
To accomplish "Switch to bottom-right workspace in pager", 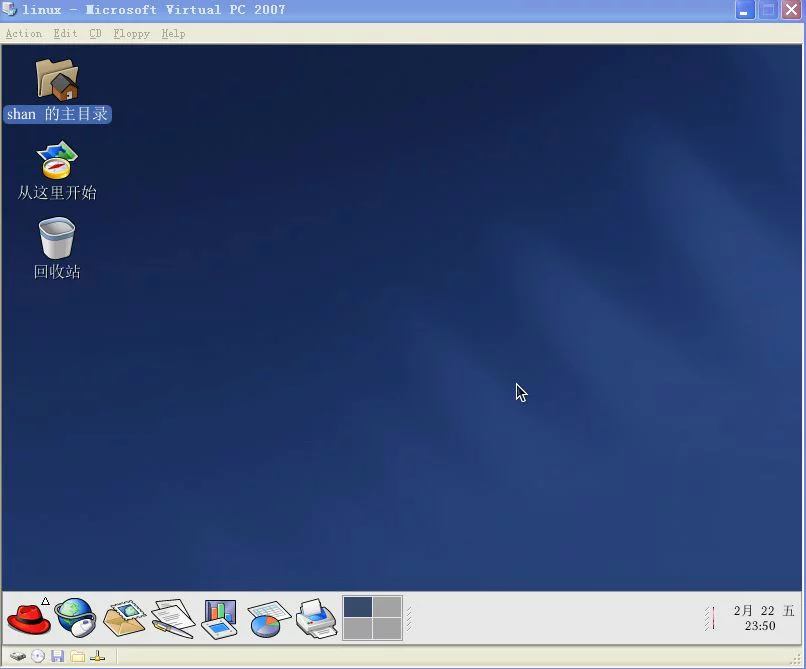I will [x=387, y=628].
